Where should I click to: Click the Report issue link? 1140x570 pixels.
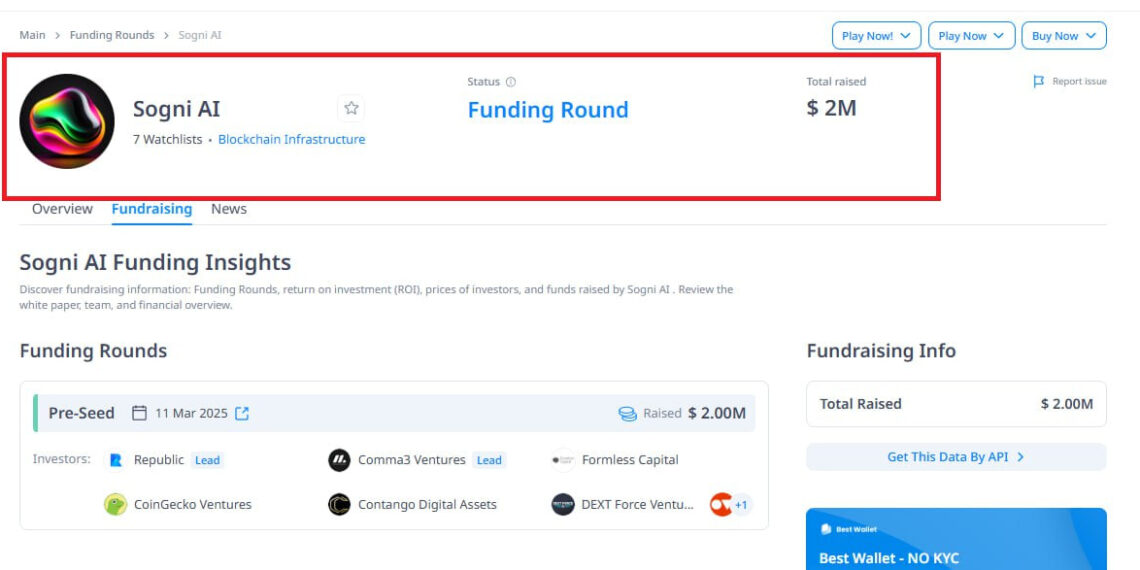click(1079, 81)
